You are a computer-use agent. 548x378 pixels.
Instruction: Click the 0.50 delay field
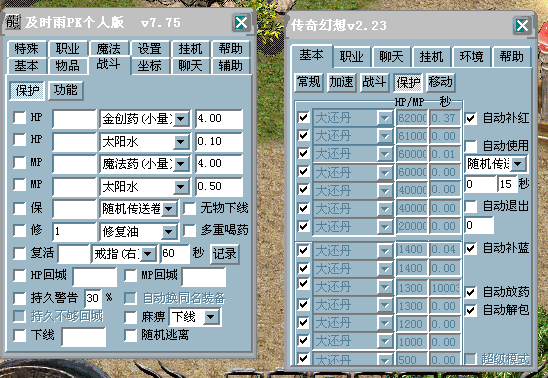[219, 187]
